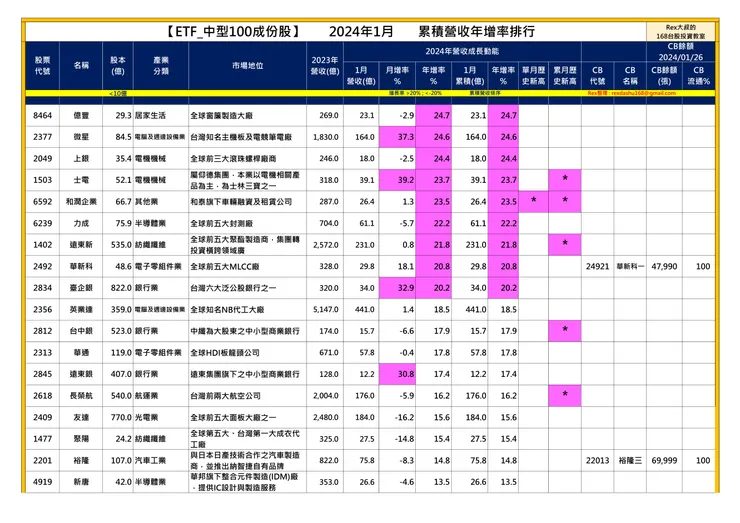Viewport: 740px width, 523px height.
Task: Click stock code 1477
Action: tap(42, 439)
